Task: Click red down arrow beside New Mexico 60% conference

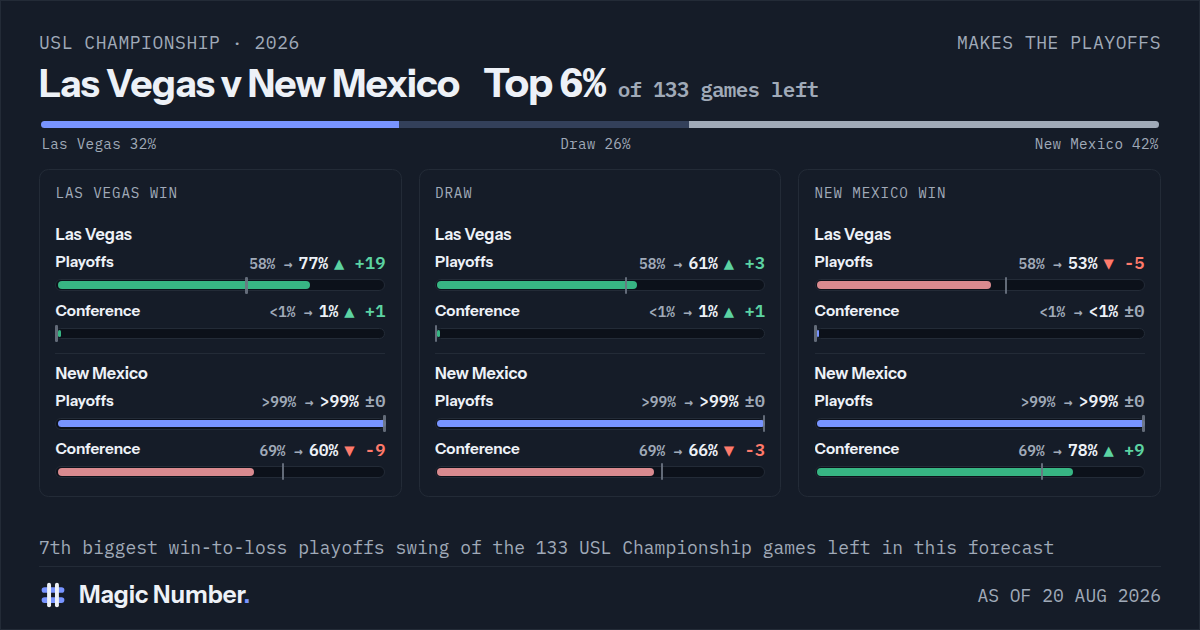Action: 349,451
